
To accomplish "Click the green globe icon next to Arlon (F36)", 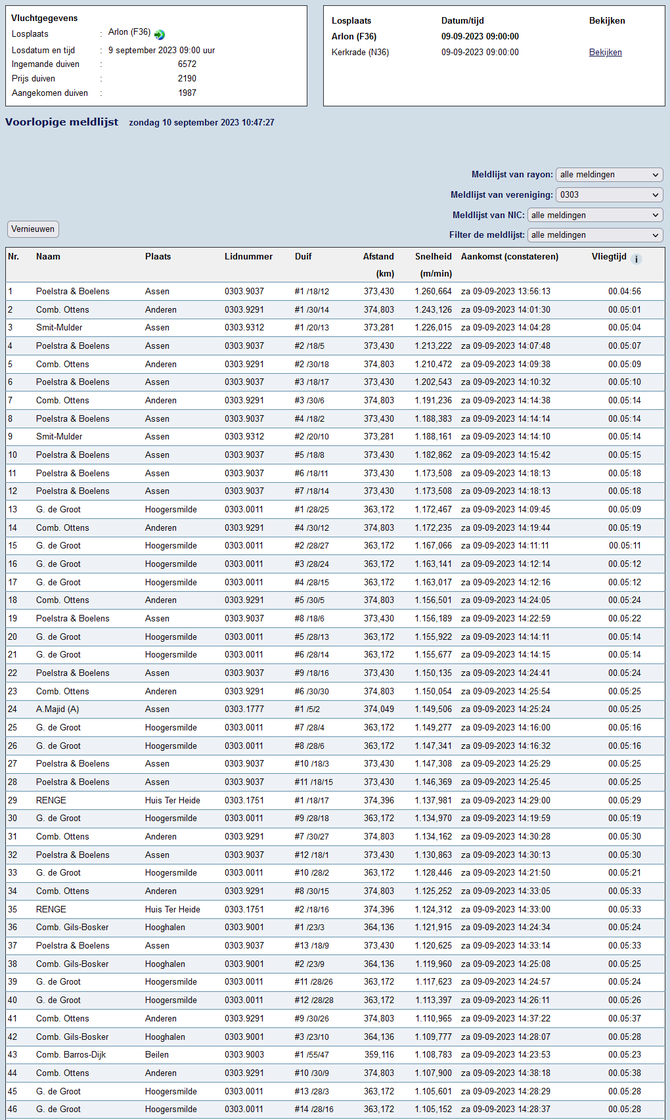I will click(x=159, y=34).
